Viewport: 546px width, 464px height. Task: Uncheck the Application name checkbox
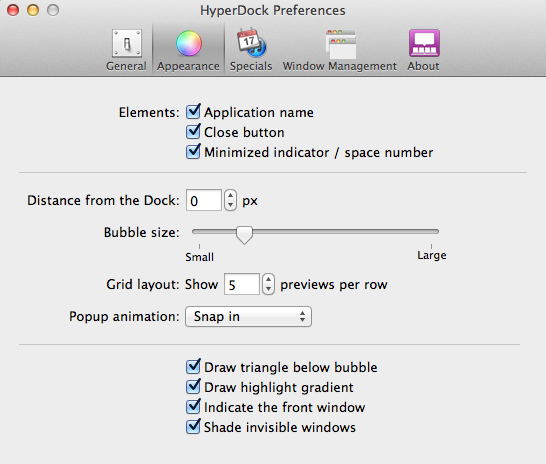[x=193, y=112]
